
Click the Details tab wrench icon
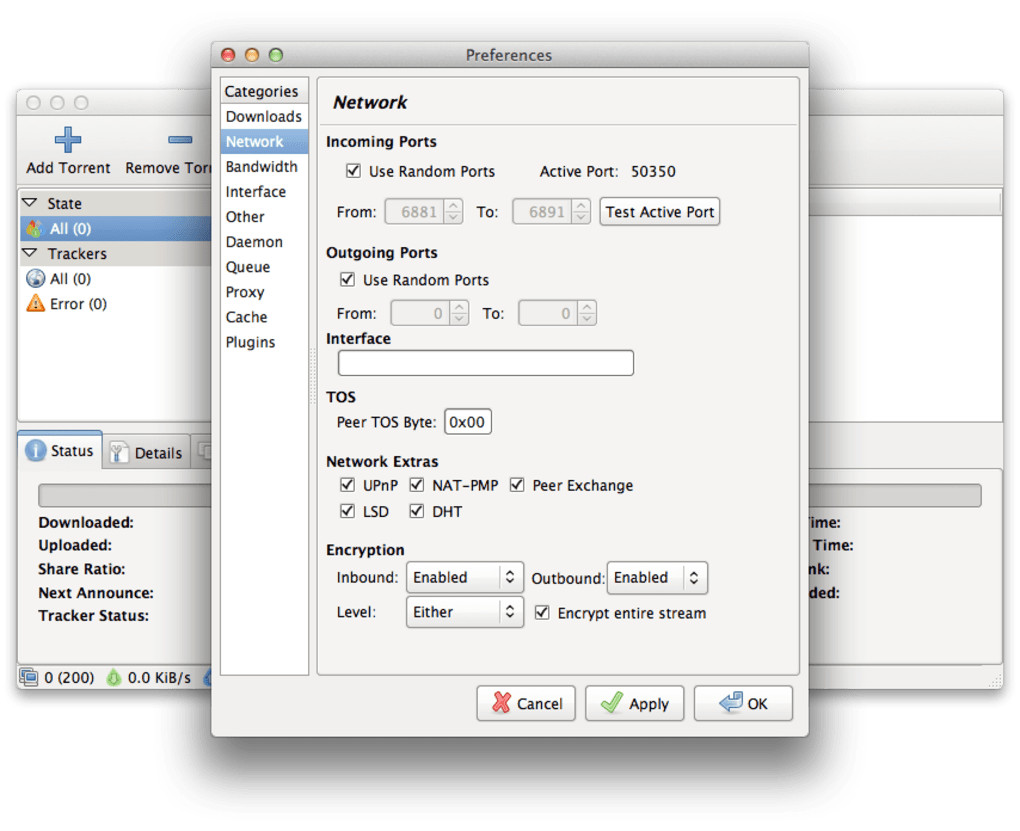(118, 452)
